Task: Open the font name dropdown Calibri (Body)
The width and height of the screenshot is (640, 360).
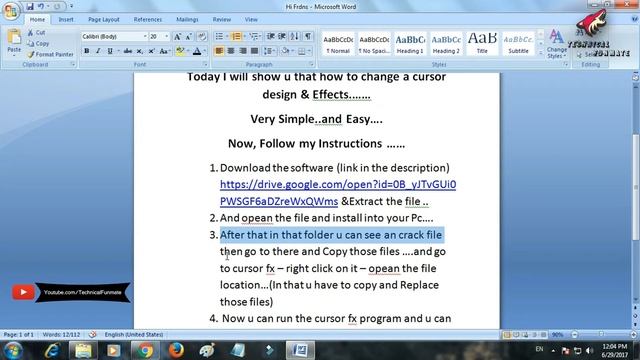Action: (145, 37)
